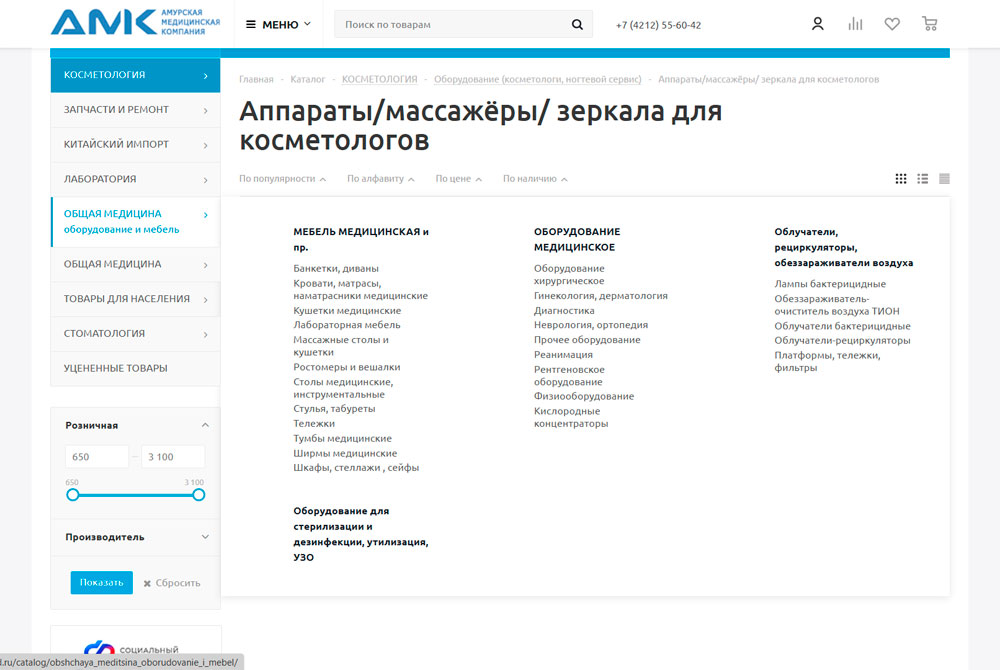Viewport: 1000px width, 670px height.
Task: Sort by По цене
Action: point(459,178)
